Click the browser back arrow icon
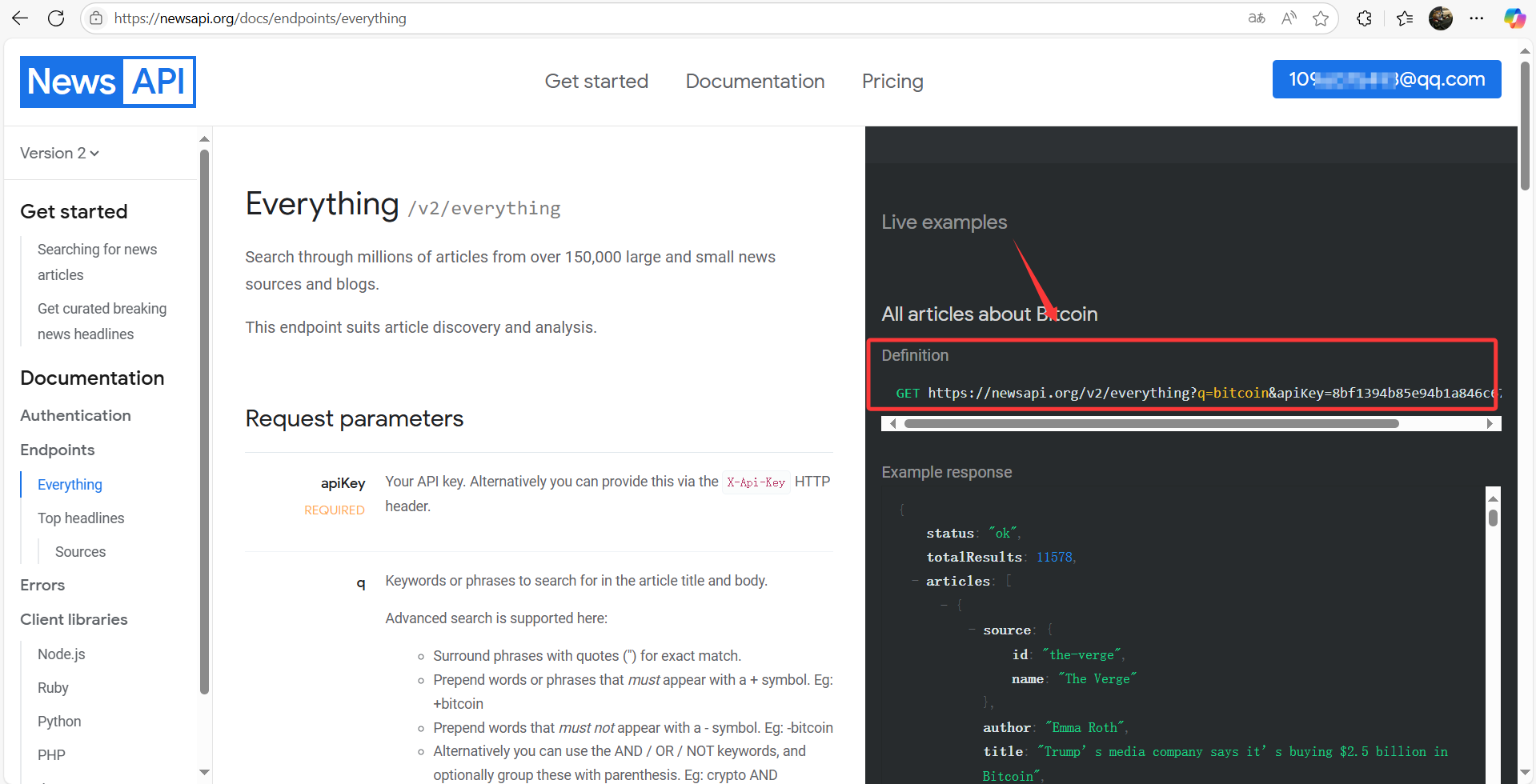Image resolution: width=1536 pixels, height=784 pixels. click(20, 18)
